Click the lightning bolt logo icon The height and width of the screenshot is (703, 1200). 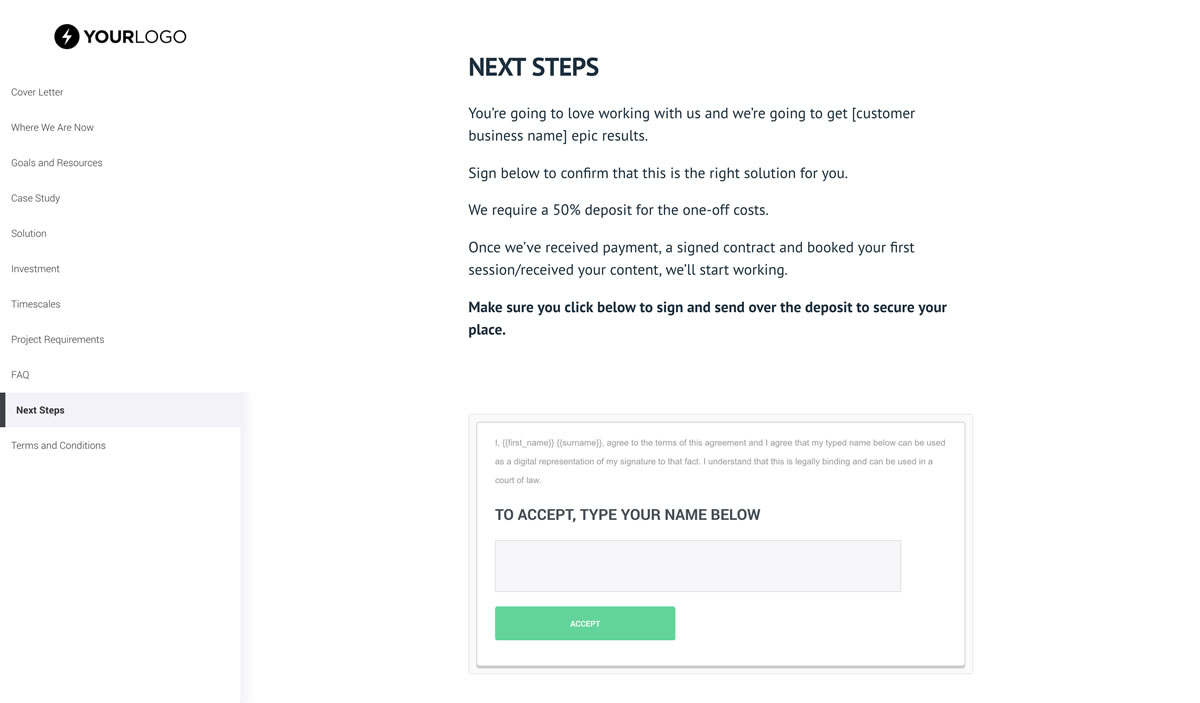point(66,36)
